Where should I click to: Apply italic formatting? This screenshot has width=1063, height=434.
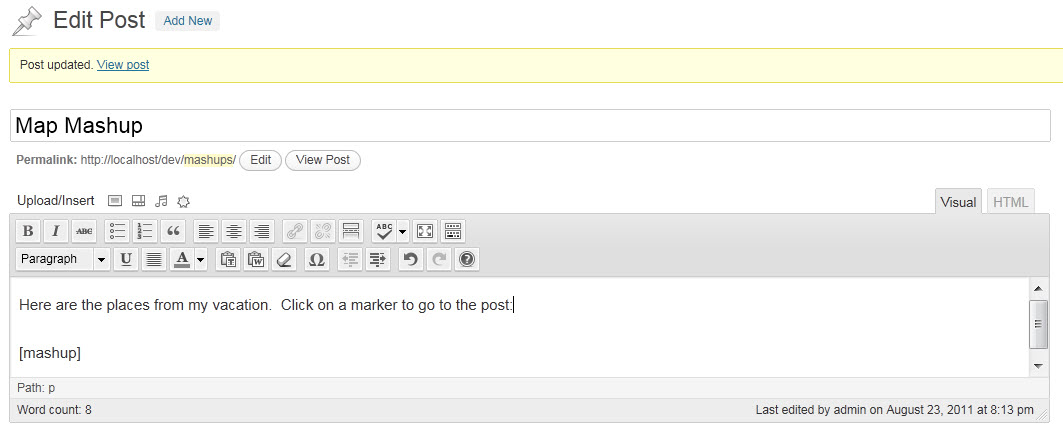pos(56,231)
